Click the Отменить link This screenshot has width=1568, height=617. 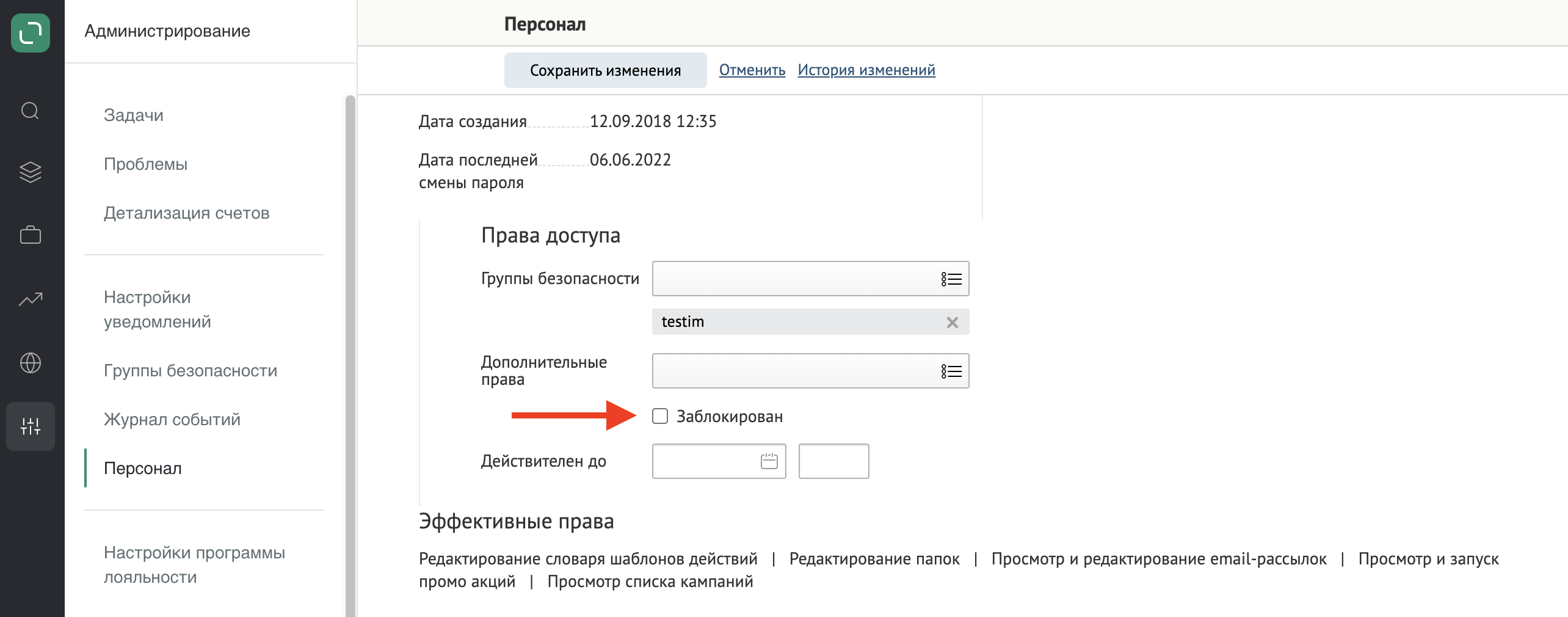click(x=752, y=70)
